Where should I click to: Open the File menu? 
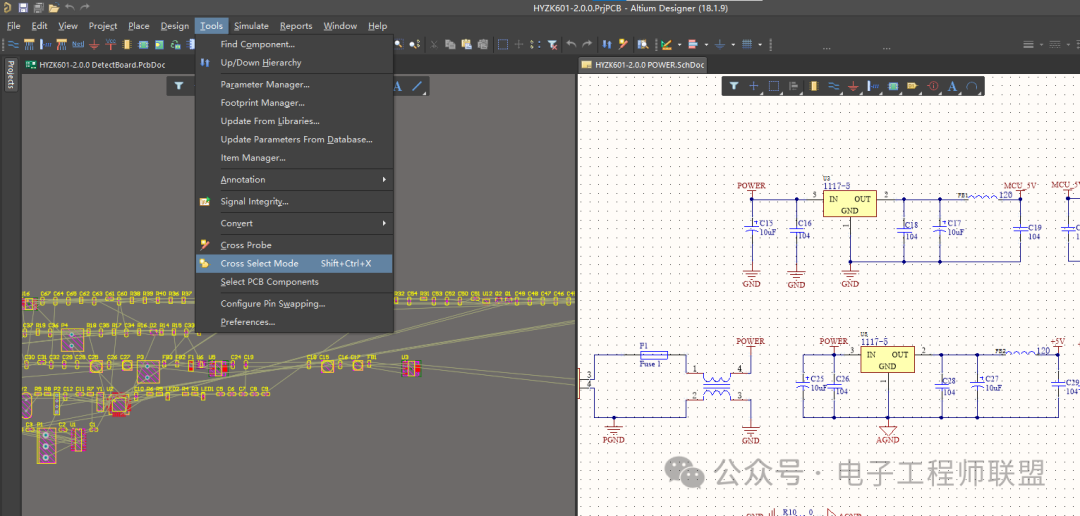click(14, 26)
